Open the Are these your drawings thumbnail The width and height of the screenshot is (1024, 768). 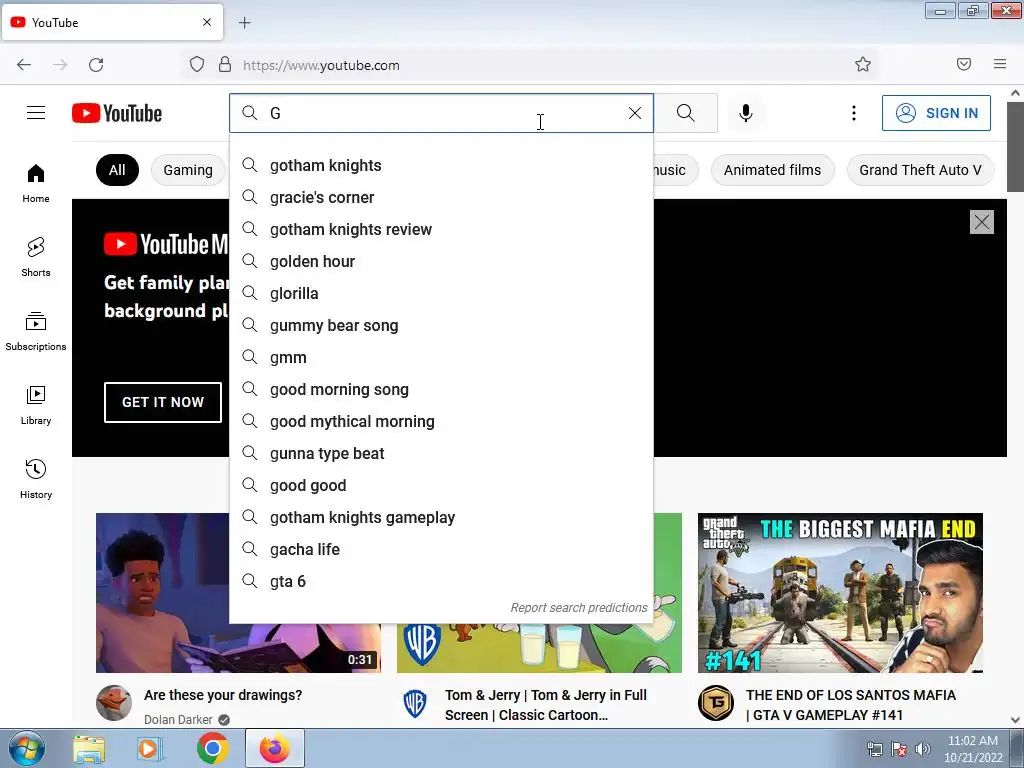(x=238, y=593)
